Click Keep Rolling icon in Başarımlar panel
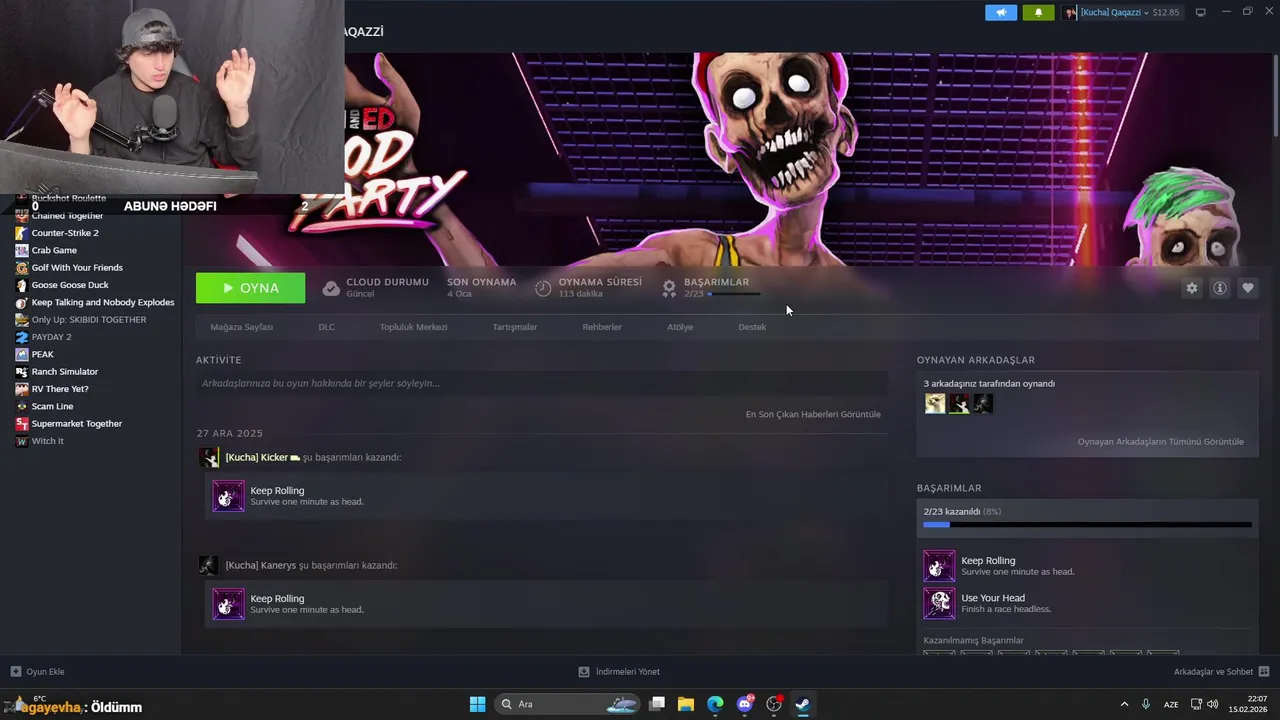Viewport: 1280px width, 720px height. coord(939,566)
